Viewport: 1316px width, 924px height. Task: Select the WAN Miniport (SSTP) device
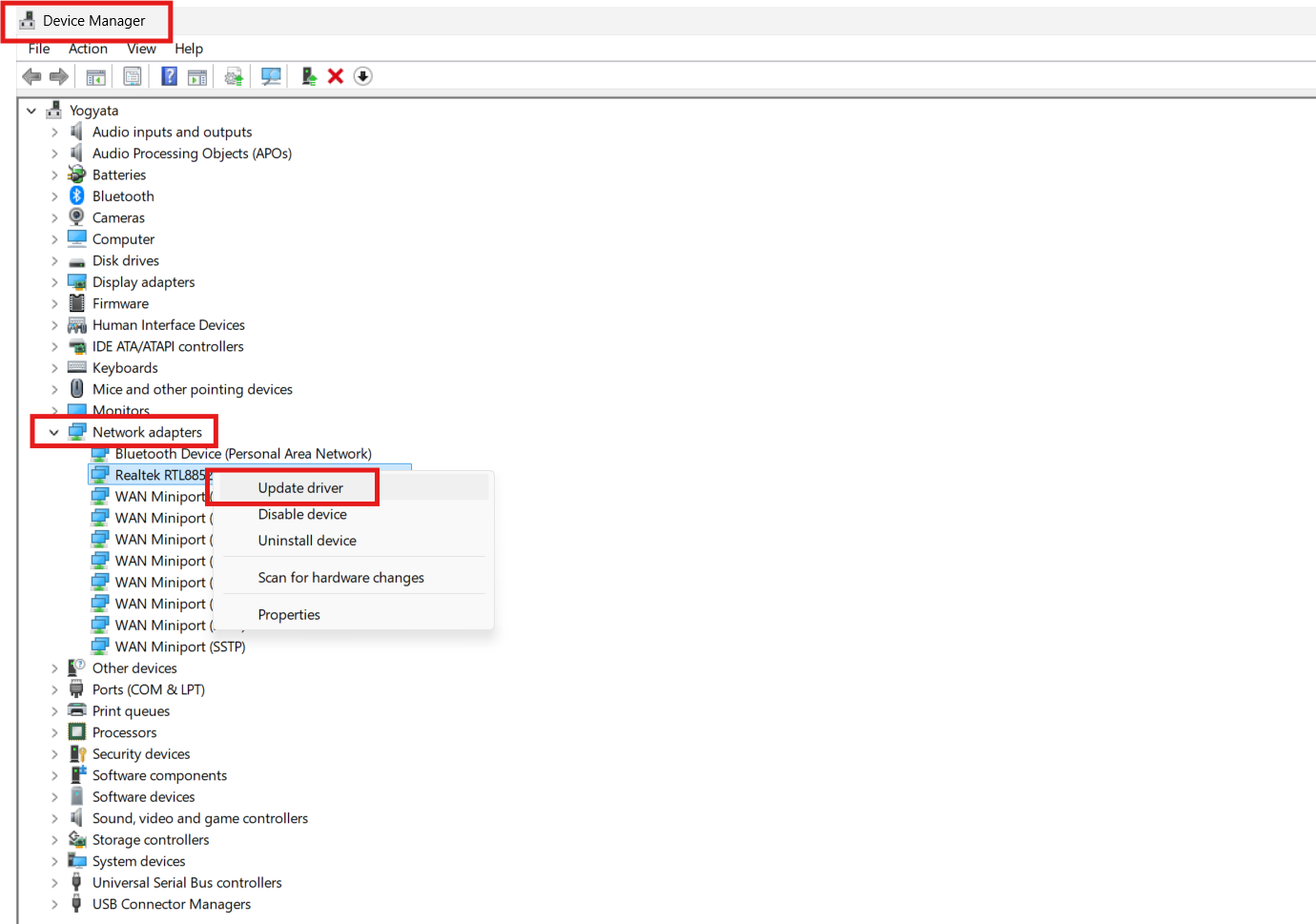pos(180,646)
